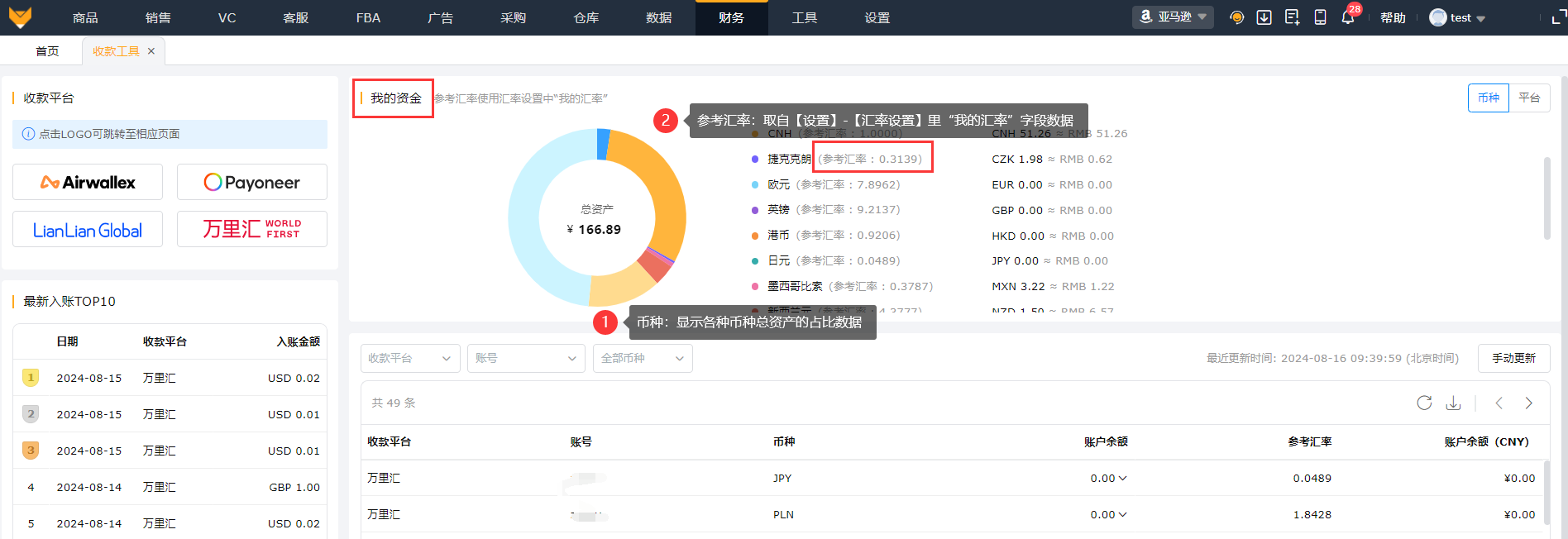Open the 设置 menu
Screen dimensions: 1568x539
coord(877,17)
